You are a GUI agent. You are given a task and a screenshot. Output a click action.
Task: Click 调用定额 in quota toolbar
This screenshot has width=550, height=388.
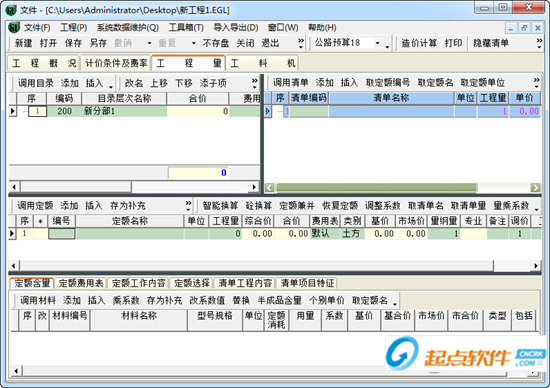(x=35, y=205)
